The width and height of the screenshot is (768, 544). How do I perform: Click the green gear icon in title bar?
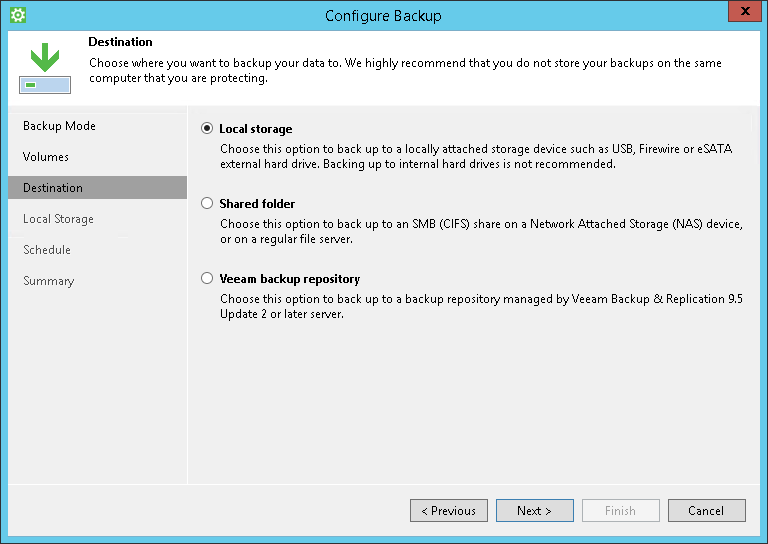(x=18, y=15)
